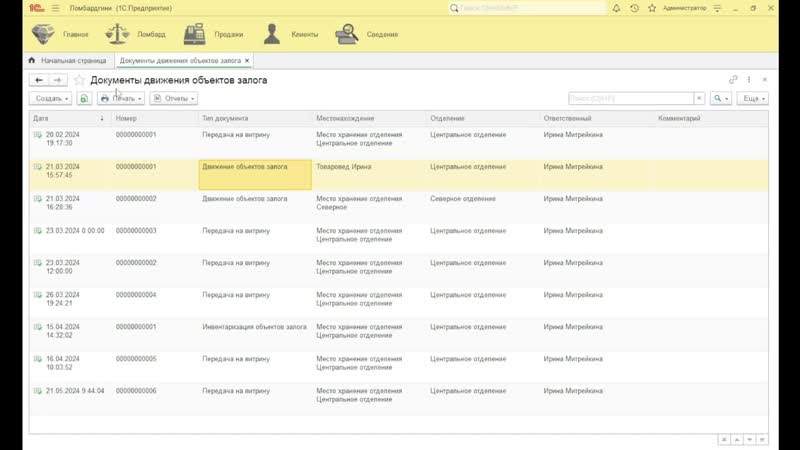Expand the Создать dropdown button
Viewport: 800px width, 450px height.
click(52, 99)
